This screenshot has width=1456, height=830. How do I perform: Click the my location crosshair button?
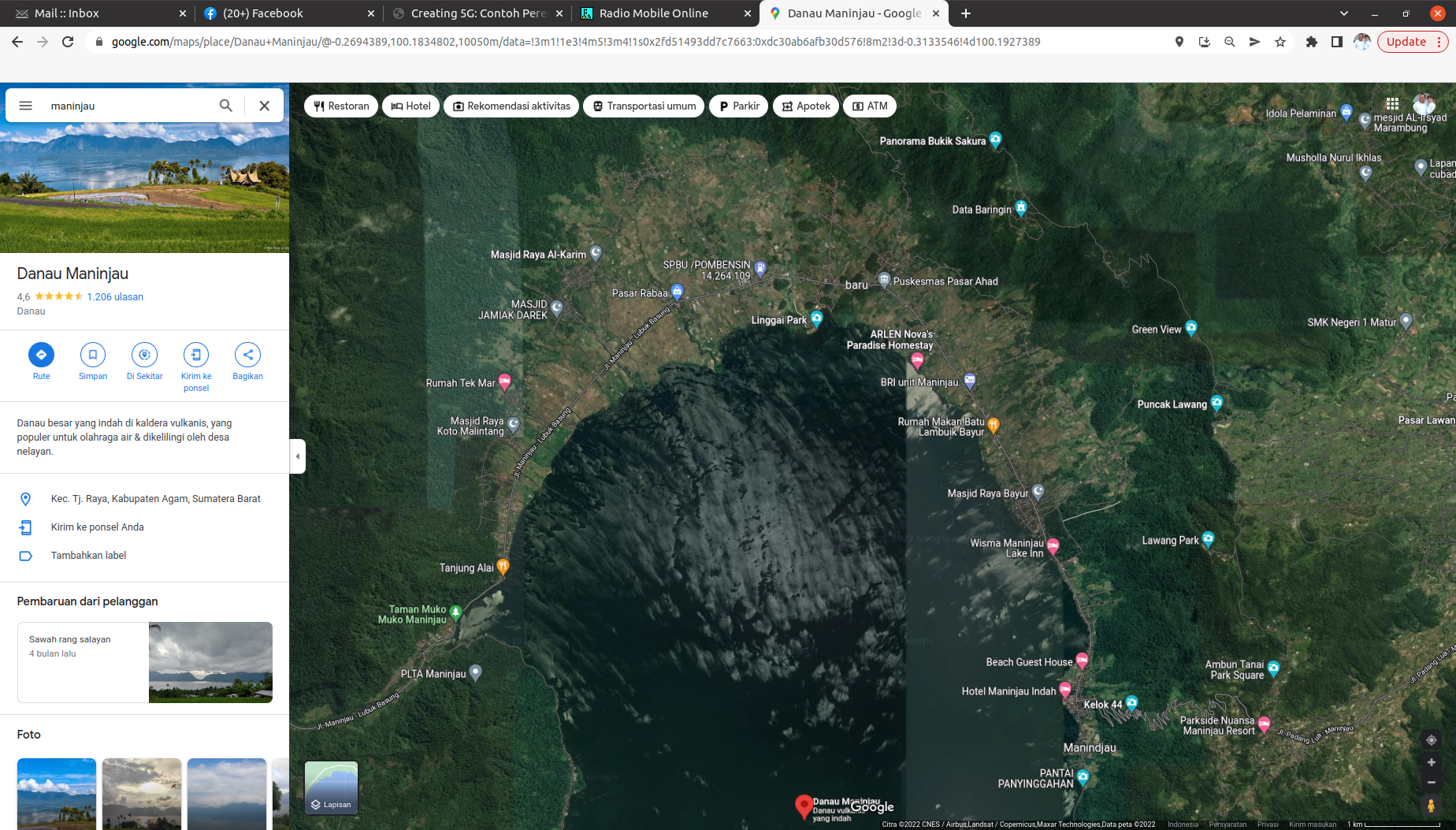[1432, 740]
